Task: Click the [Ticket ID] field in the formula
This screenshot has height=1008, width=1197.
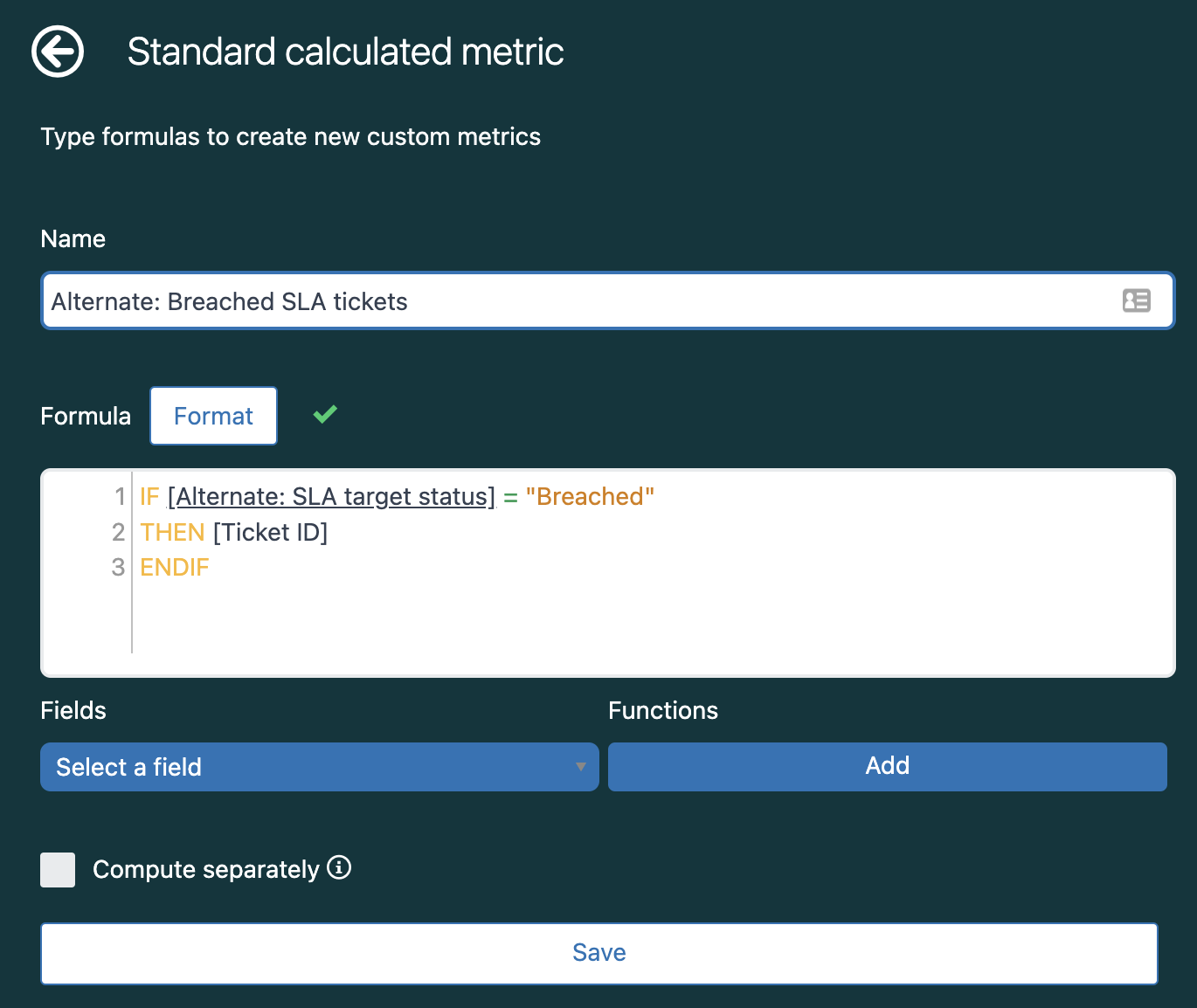Action: point(270,533)
